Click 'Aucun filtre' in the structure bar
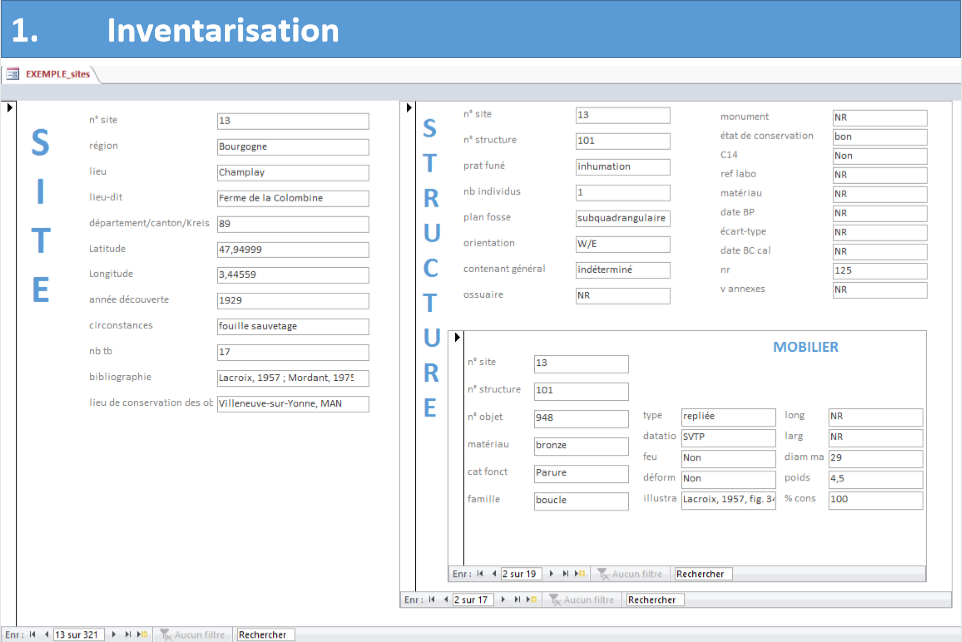Image resolution: width=962 pixels, height=642 pixels. [x=582, y=600]
